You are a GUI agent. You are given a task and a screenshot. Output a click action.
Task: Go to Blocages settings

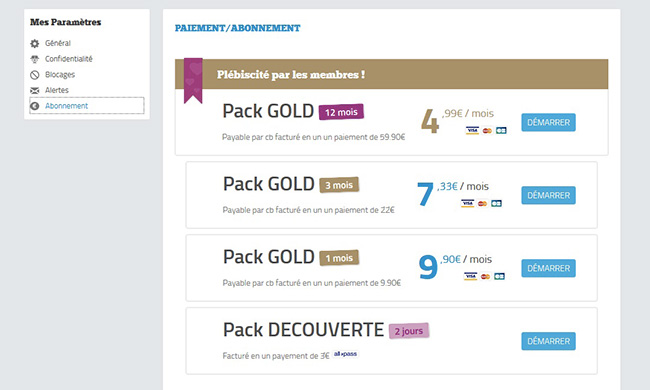tap(60, 75)
